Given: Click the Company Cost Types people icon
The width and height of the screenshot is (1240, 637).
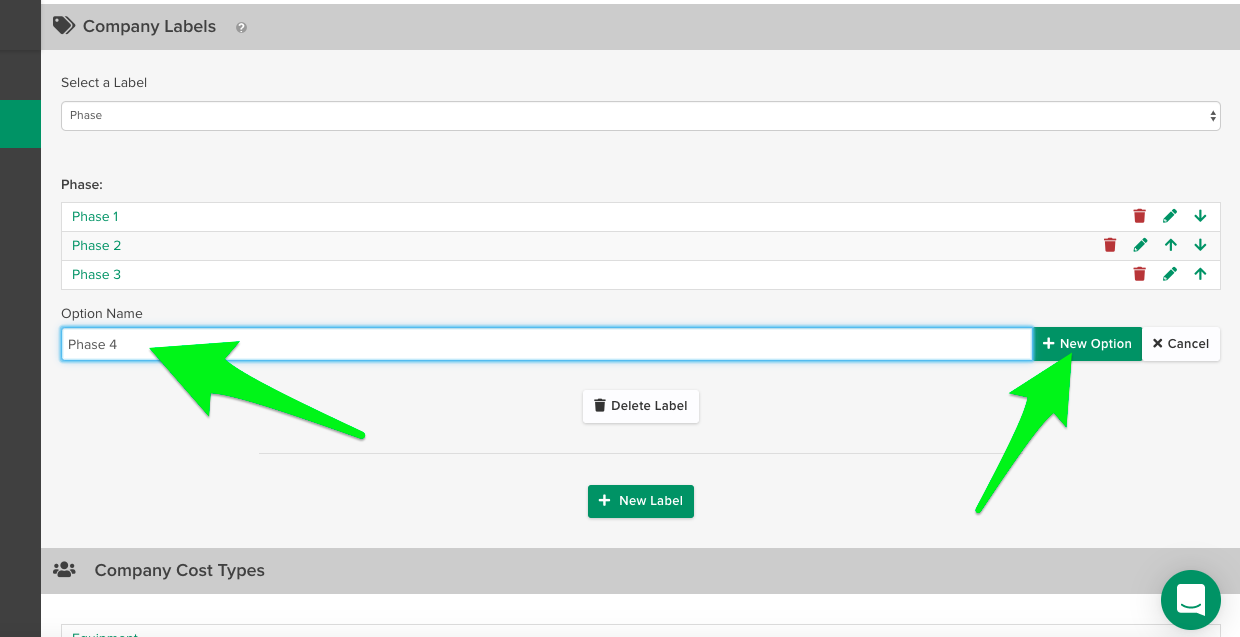Looking at the screenshot, I should coord(64,570).
